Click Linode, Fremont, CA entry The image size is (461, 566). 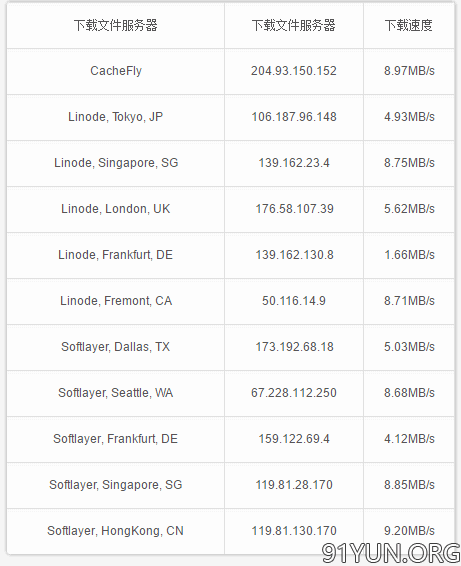coord(116,301)
